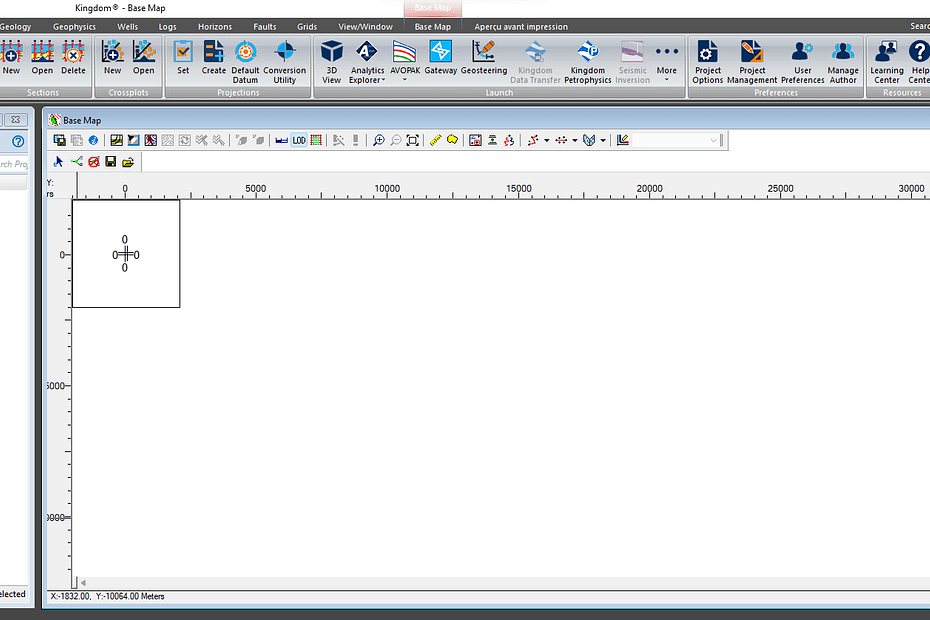Open the More launch options dropdown

pos(666,61)
